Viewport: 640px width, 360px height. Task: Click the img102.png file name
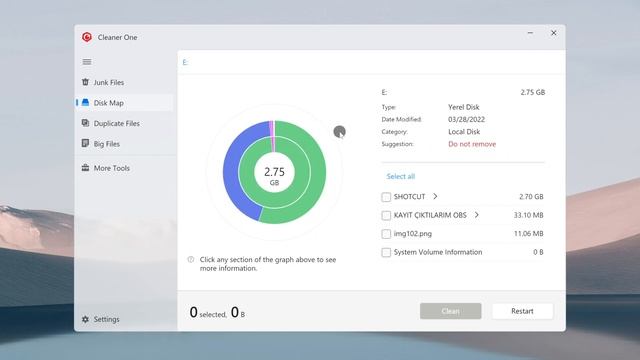click(413, 234)
